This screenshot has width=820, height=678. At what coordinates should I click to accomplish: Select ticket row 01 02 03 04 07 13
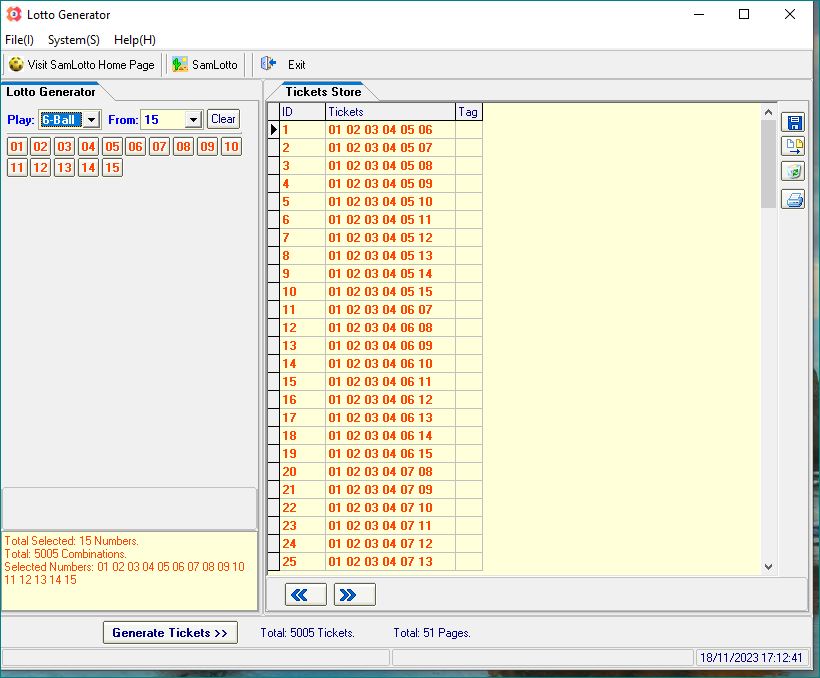[x=380, y=562]
